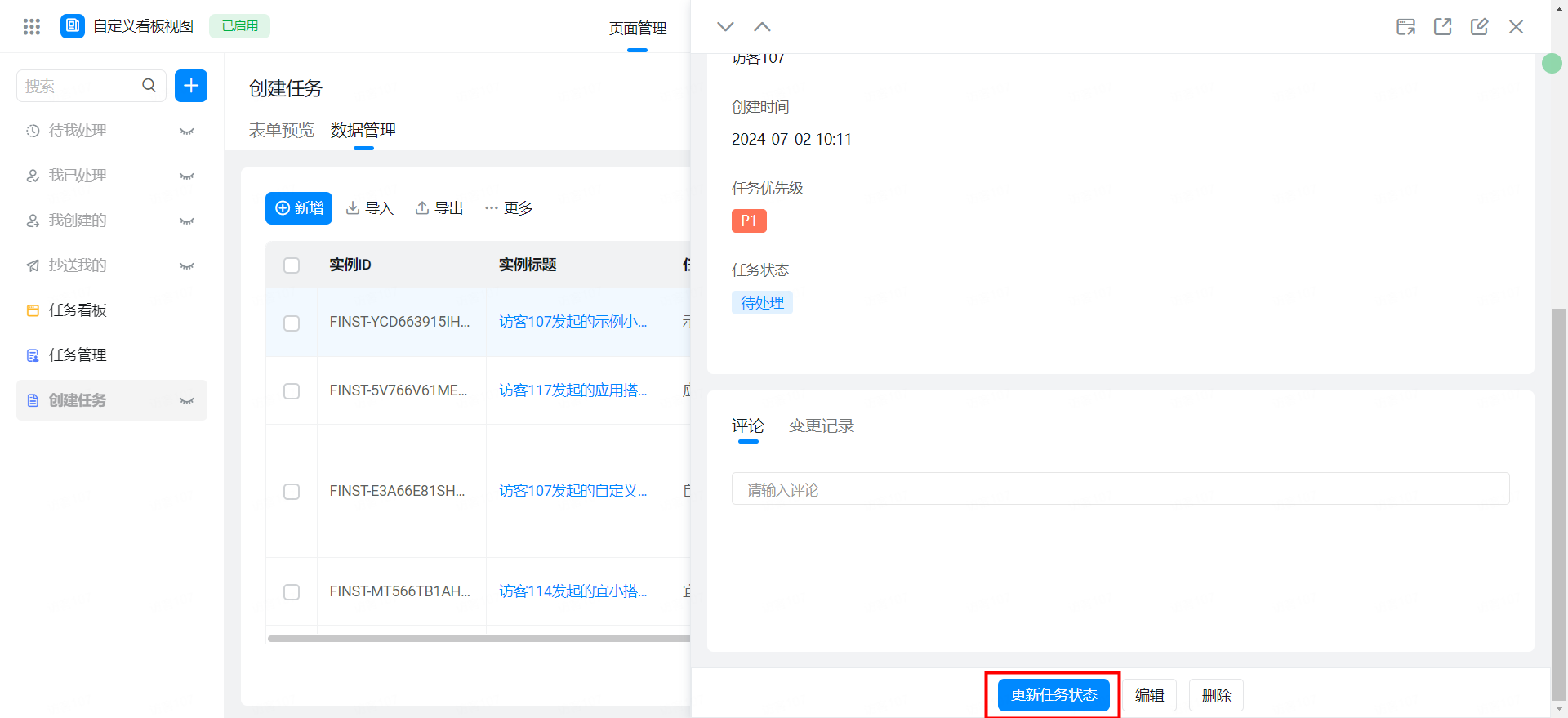Image resolution: width=1568 pixels, height=718 pixels.
Task: Go to previous record with up chevron
Action: (x=762, y=27)
